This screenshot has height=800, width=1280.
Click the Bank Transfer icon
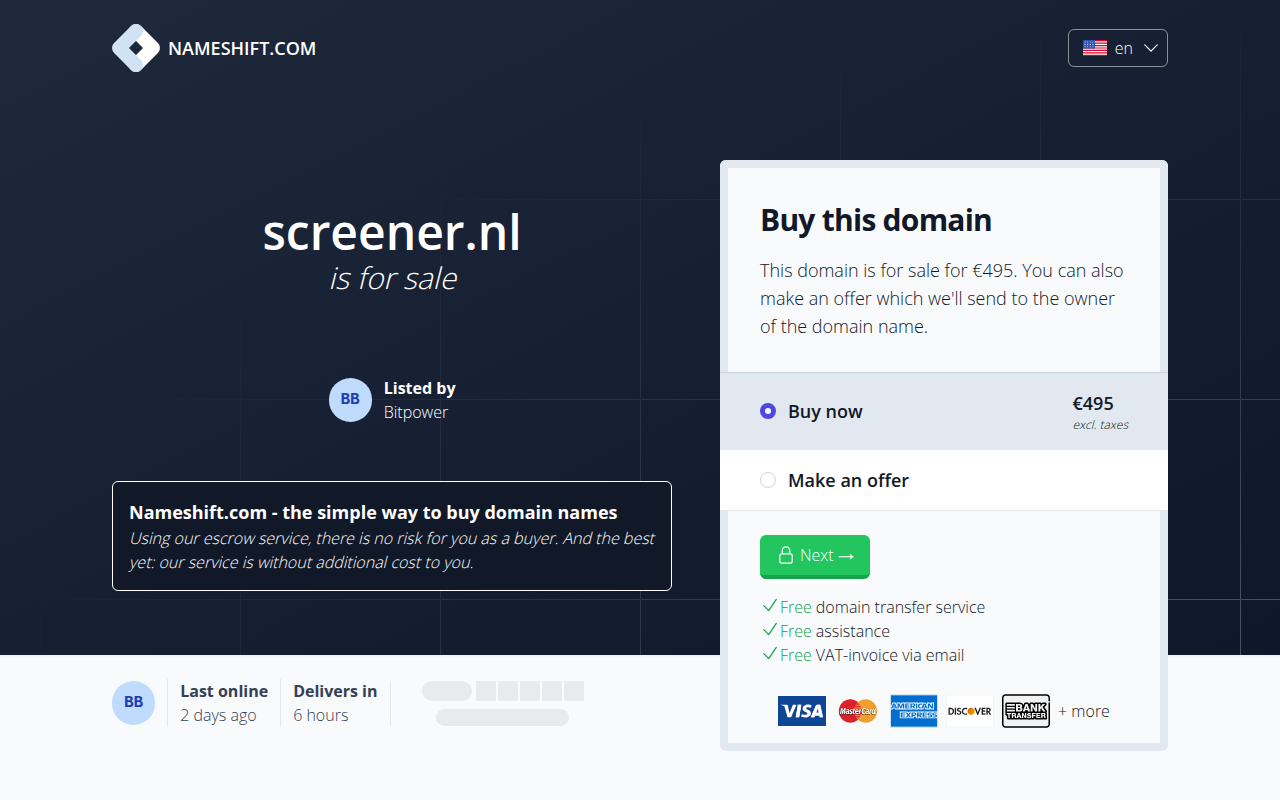coord(1026,711)
